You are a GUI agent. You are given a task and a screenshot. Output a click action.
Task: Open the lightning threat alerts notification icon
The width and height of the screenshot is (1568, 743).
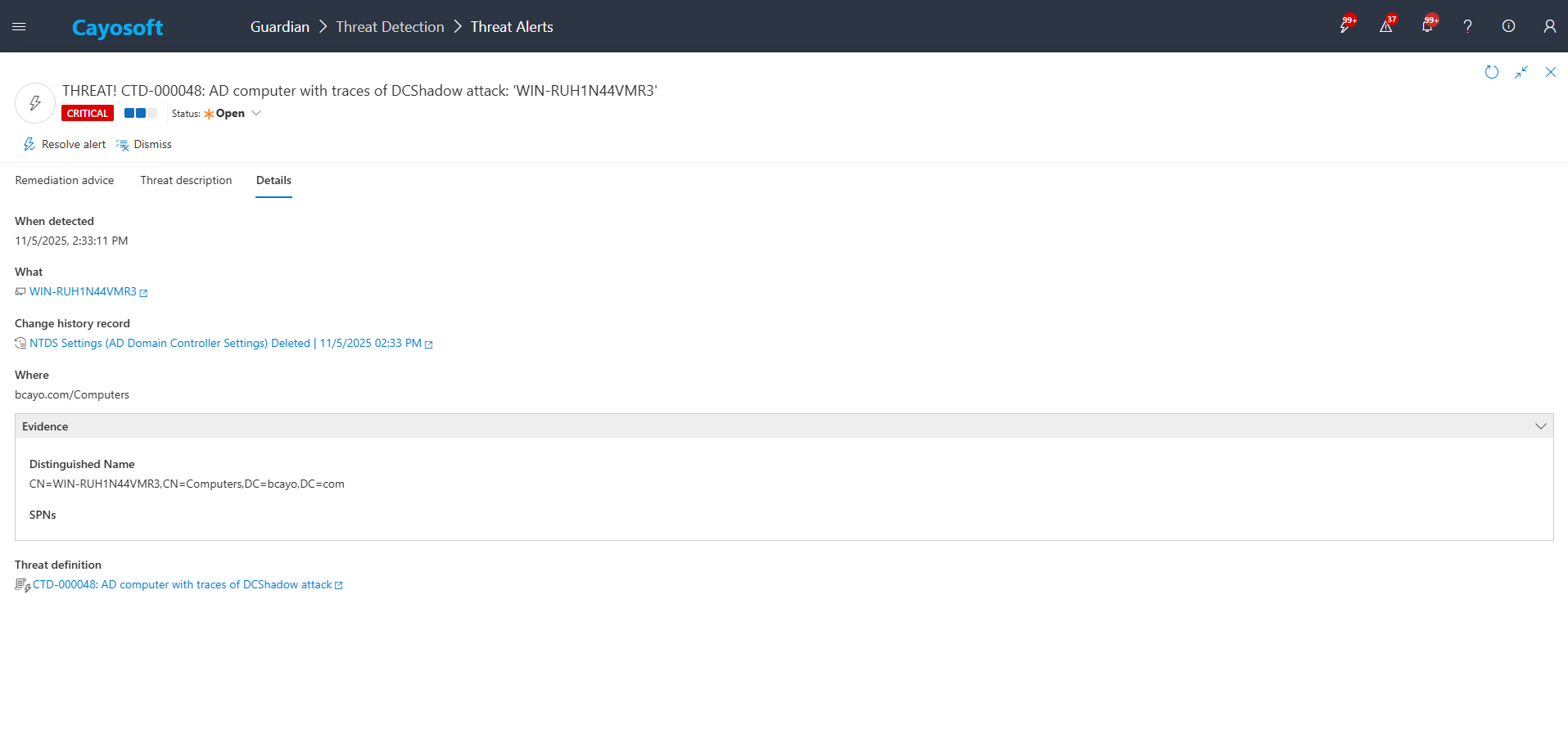pyautogui.click(x=1344, y=26)
